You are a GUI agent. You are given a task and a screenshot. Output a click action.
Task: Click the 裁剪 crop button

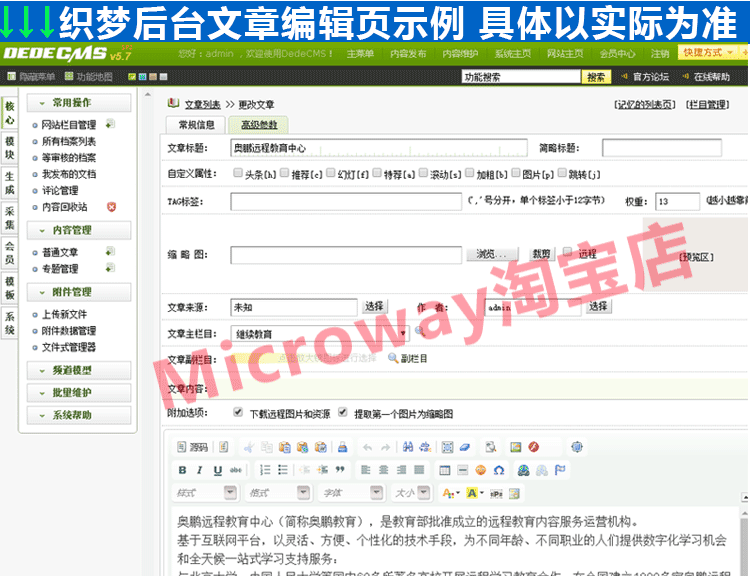(x=541, y=254)
